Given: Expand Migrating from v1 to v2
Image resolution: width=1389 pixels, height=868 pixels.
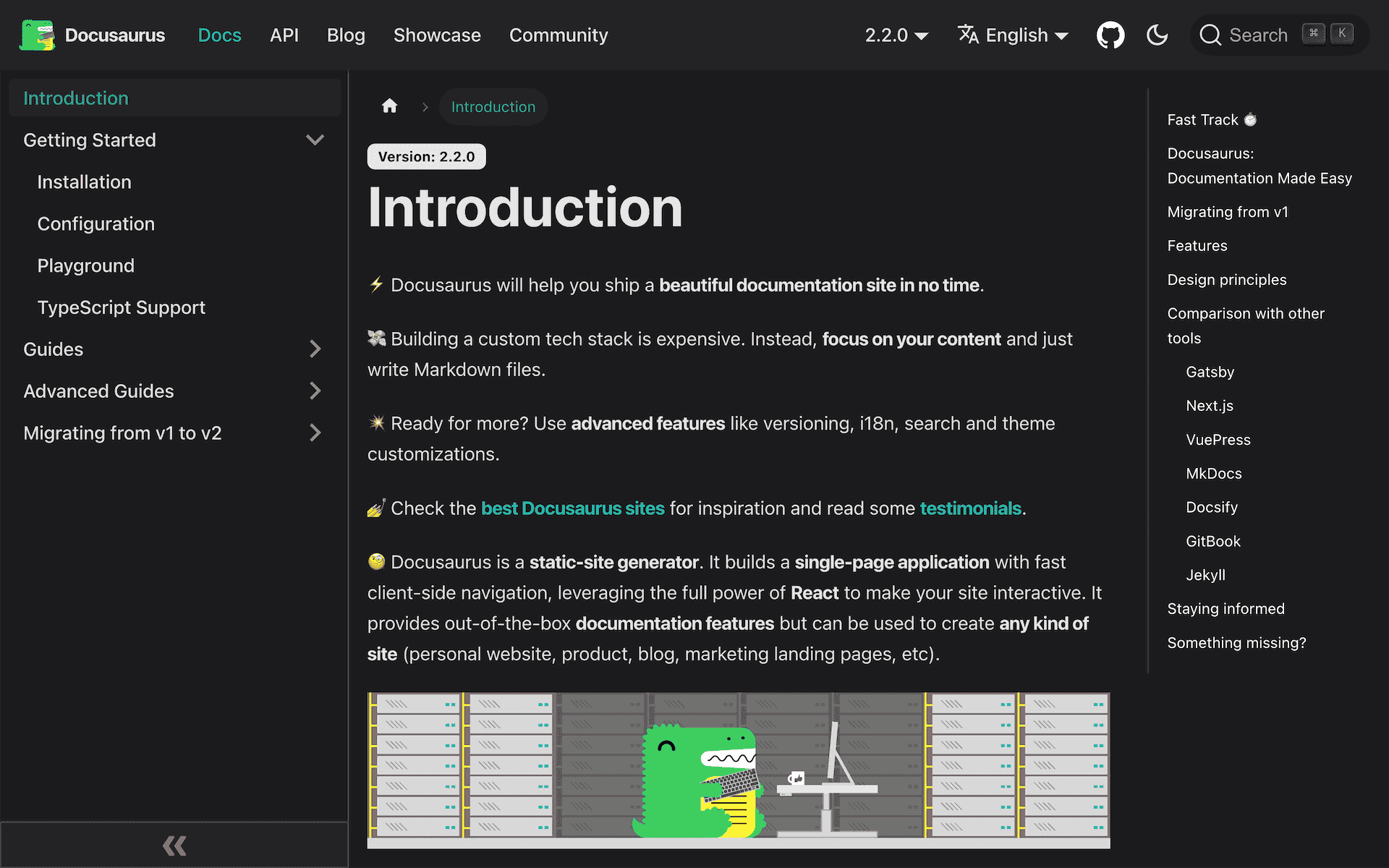Looking at the screenshot, I should 315,433.
